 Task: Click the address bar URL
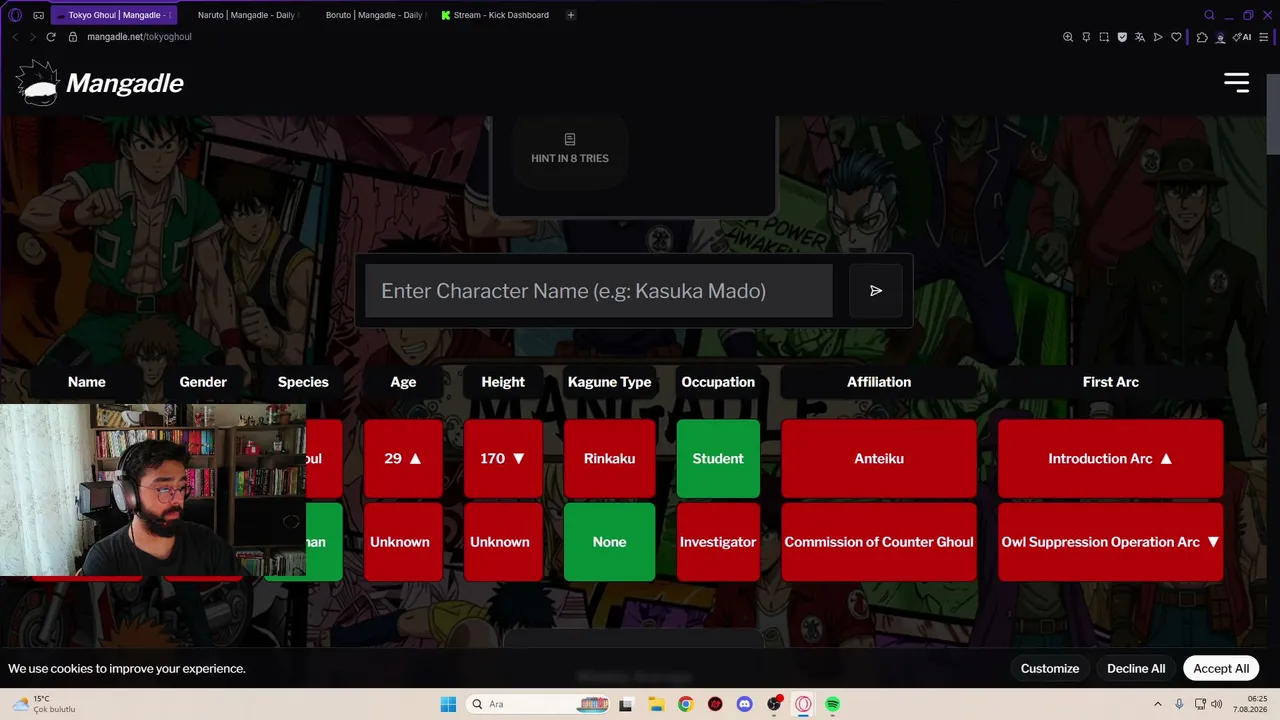click(x=139, y=37)
